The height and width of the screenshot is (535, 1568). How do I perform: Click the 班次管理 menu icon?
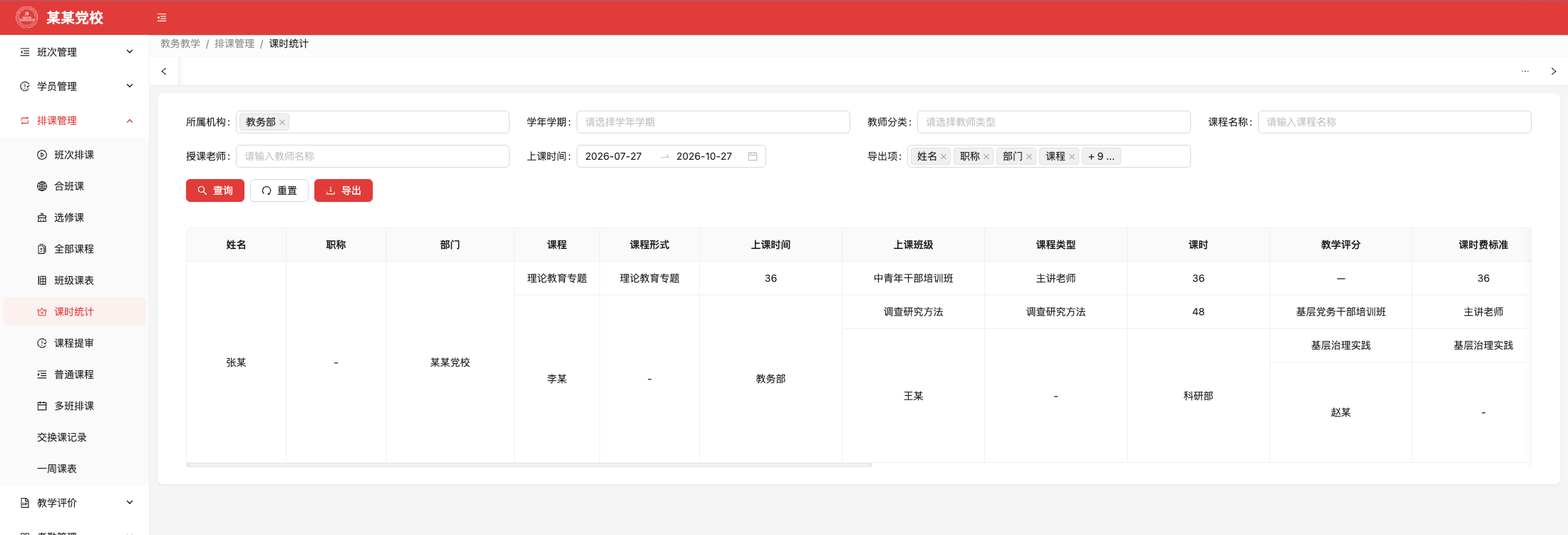(x=25, y=52)
